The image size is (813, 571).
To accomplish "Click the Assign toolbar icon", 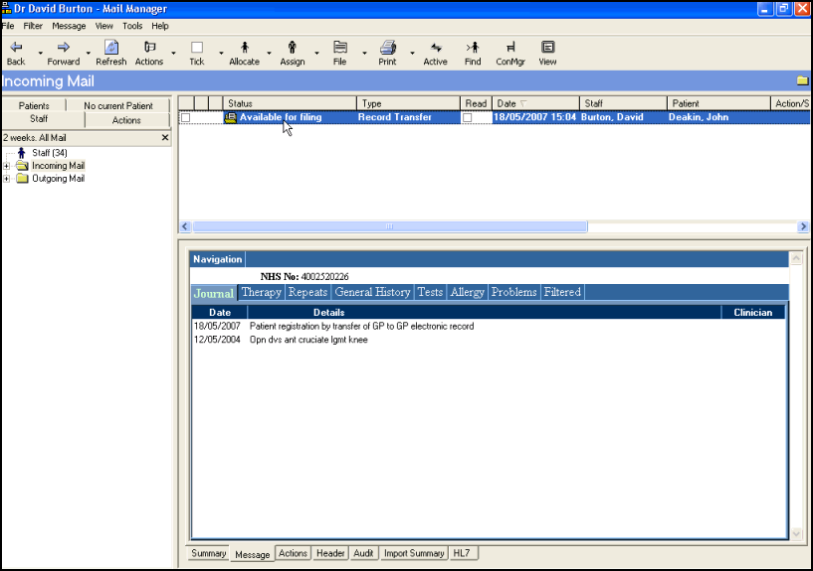I will tap(292, 47).
